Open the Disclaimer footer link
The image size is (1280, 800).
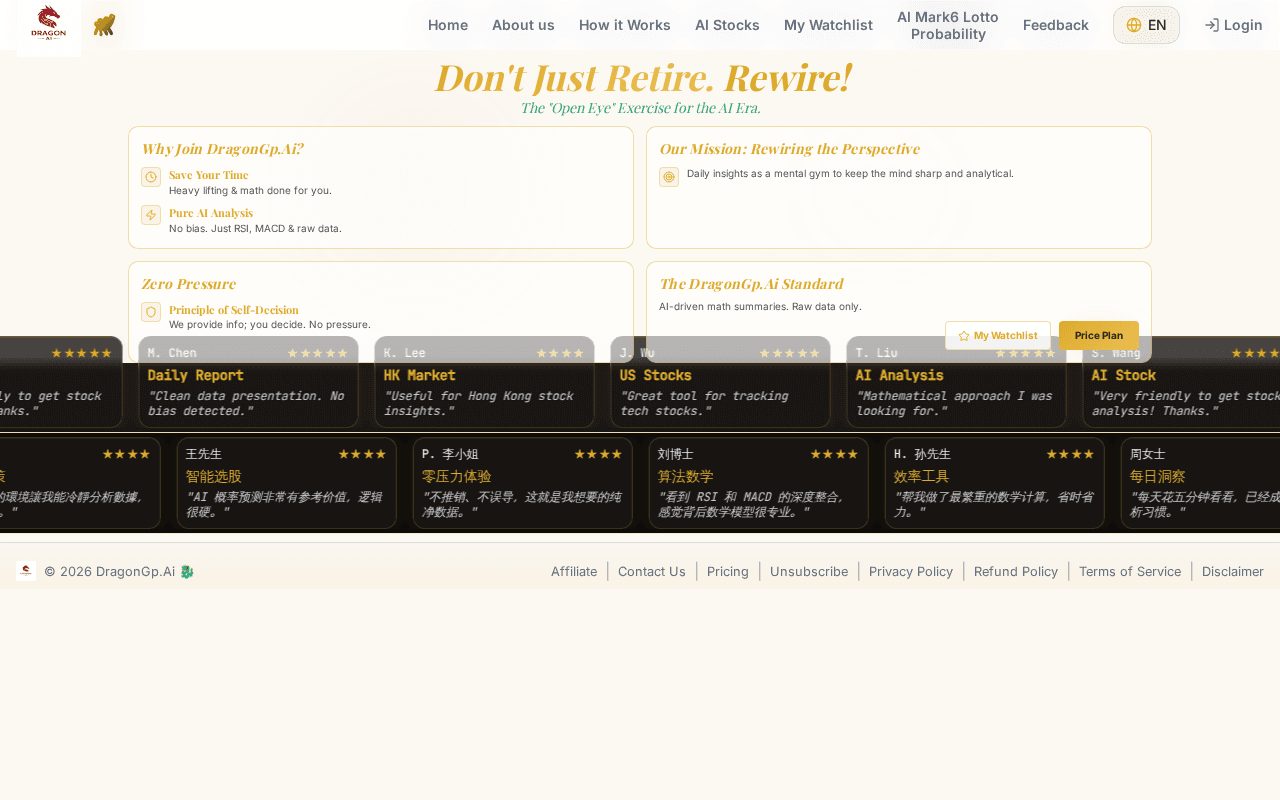pos(1233,571)
